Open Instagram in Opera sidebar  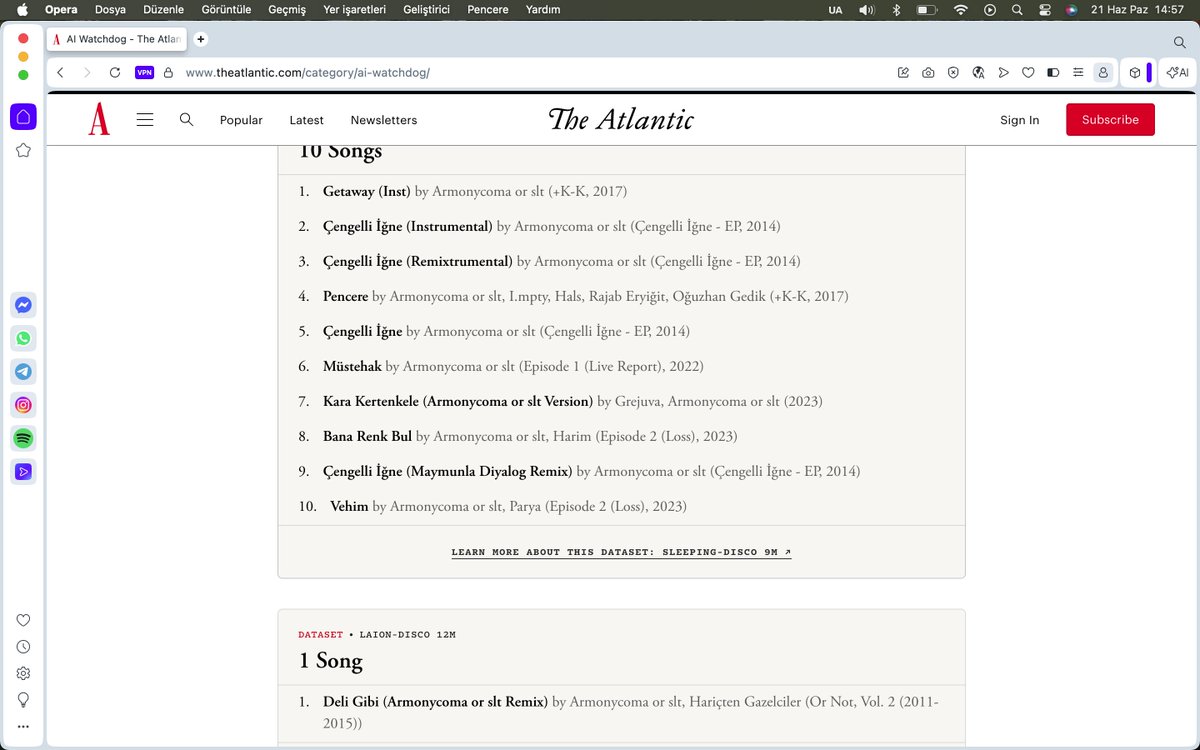[23, 405]
